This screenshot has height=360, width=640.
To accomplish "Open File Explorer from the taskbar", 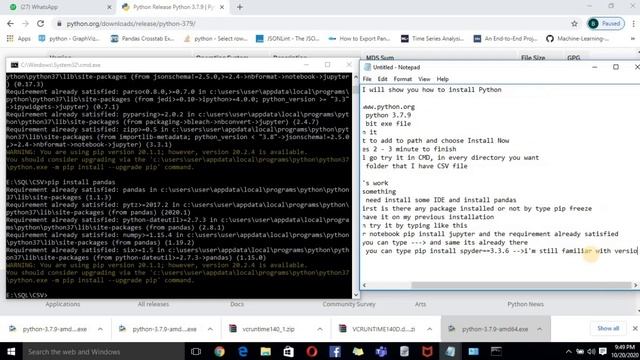I will (x=266, y=351).
